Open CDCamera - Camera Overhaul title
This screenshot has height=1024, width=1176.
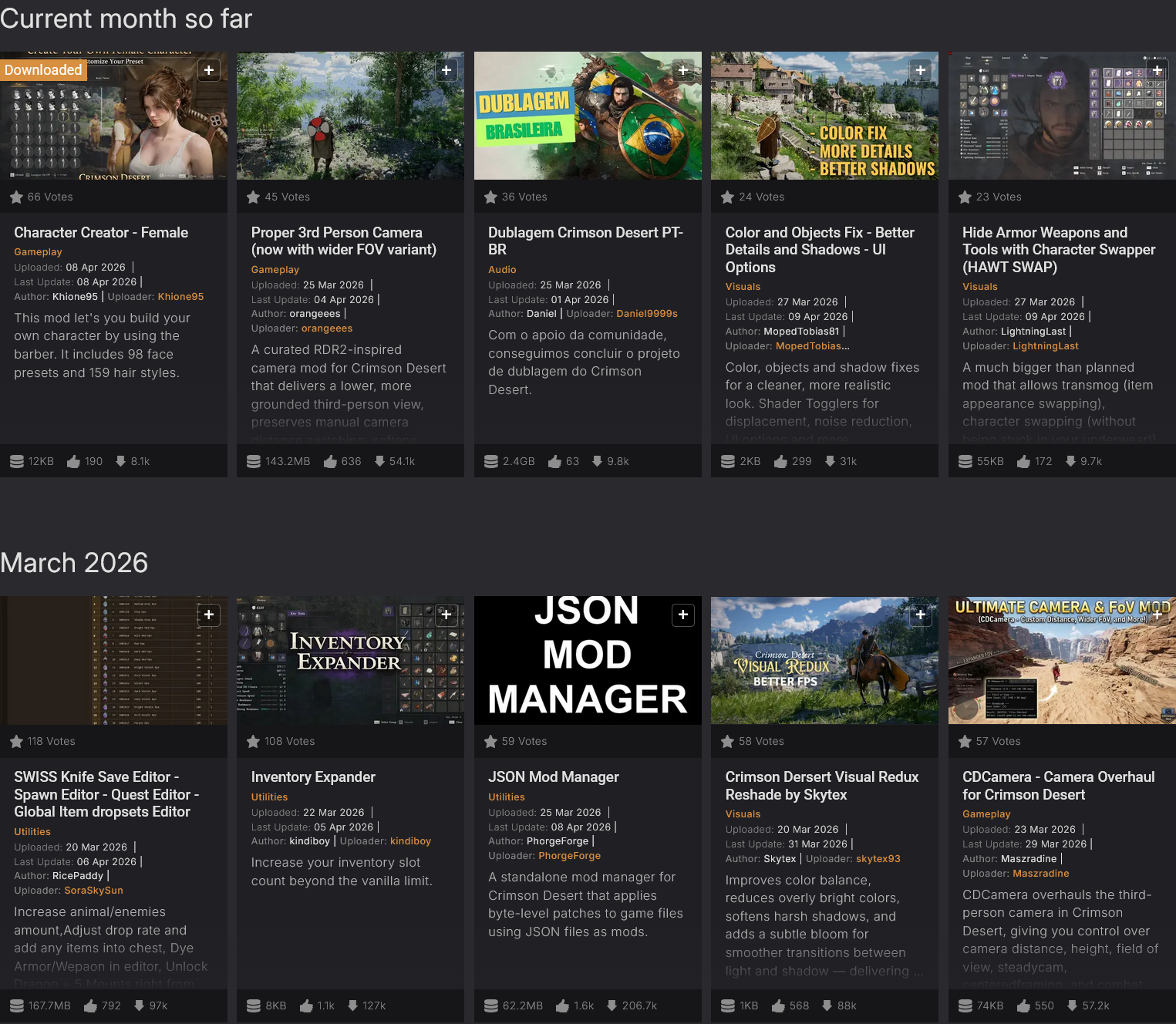click(x=1059, y=785)
